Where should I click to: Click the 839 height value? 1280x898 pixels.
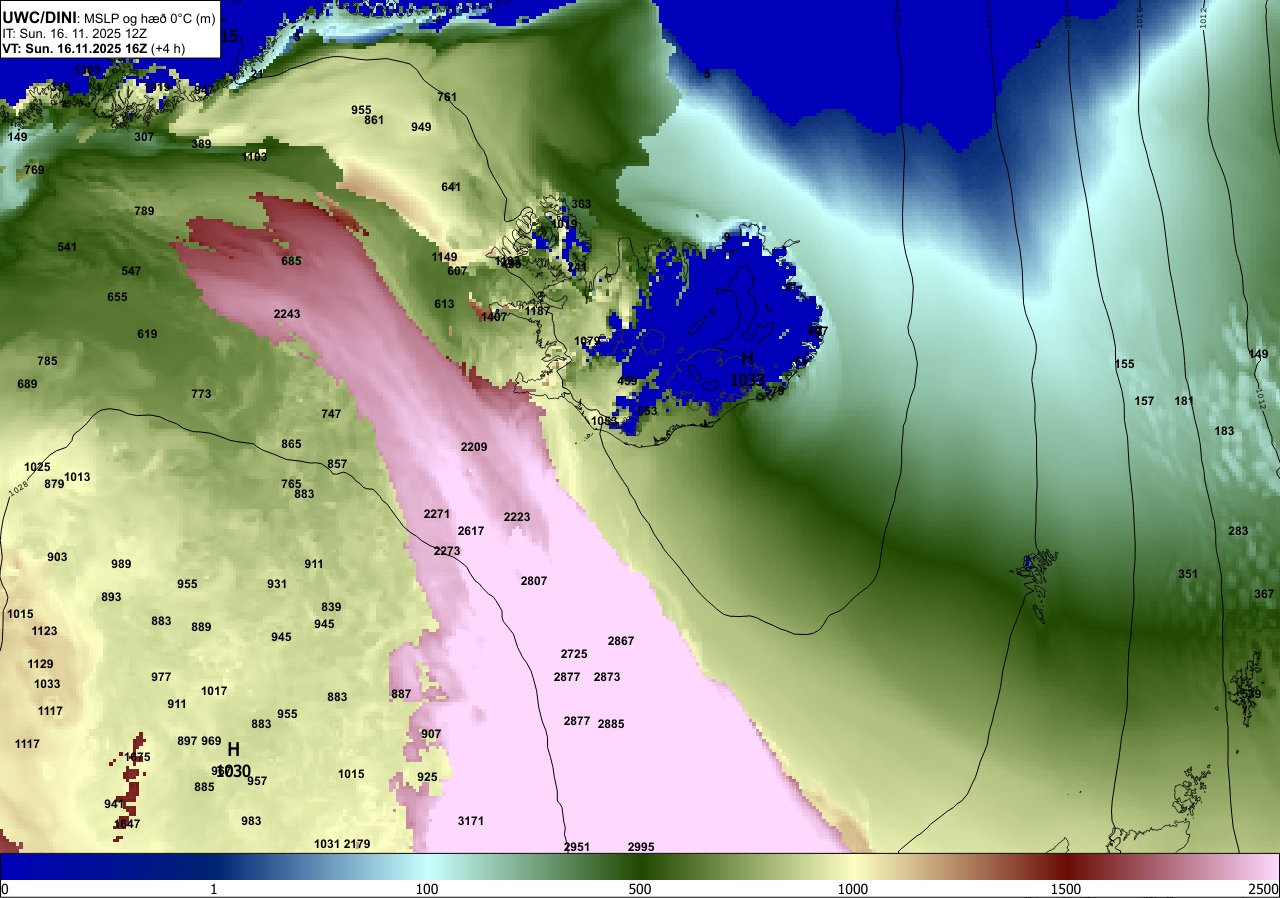(x=331, y=607)
